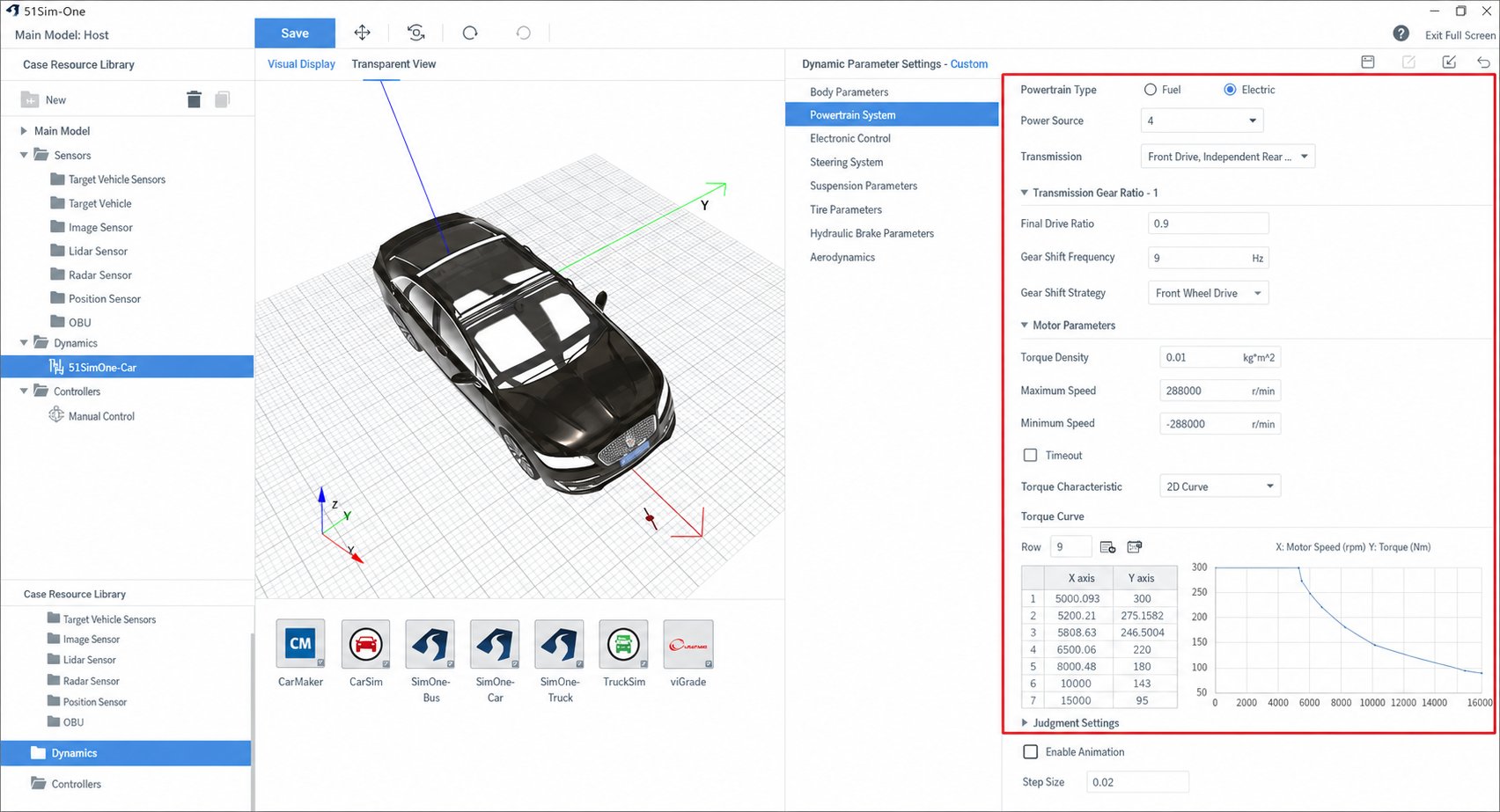
Task: Click the import parameters icon with arrow
Action: click(x=1449, y=62)
